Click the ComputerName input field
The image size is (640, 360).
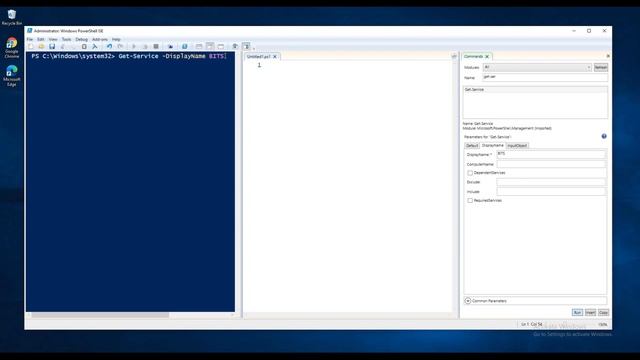[x=551, y=164]
